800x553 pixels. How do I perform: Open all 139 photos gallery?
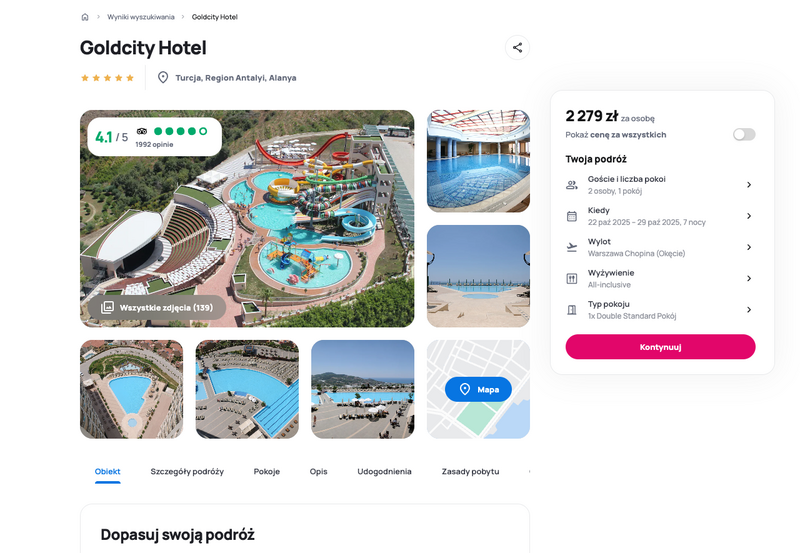(x=157, y=308)
